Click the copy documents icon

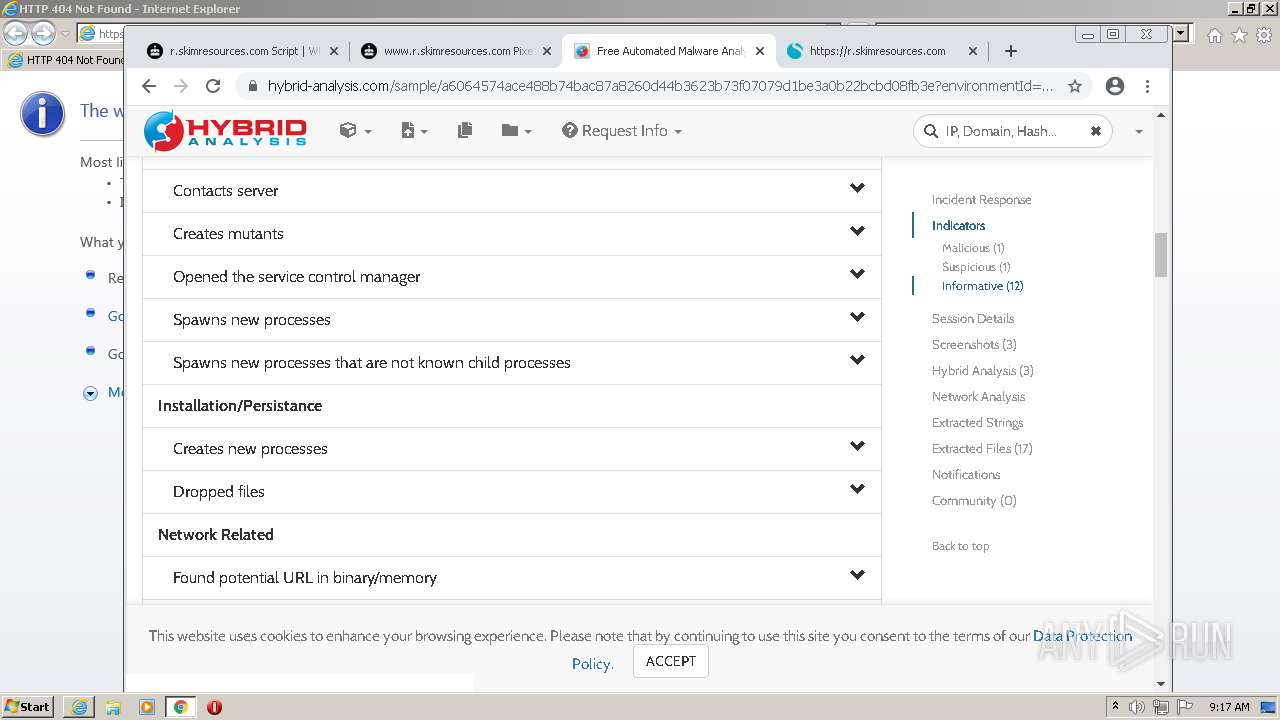pos(465,131)
